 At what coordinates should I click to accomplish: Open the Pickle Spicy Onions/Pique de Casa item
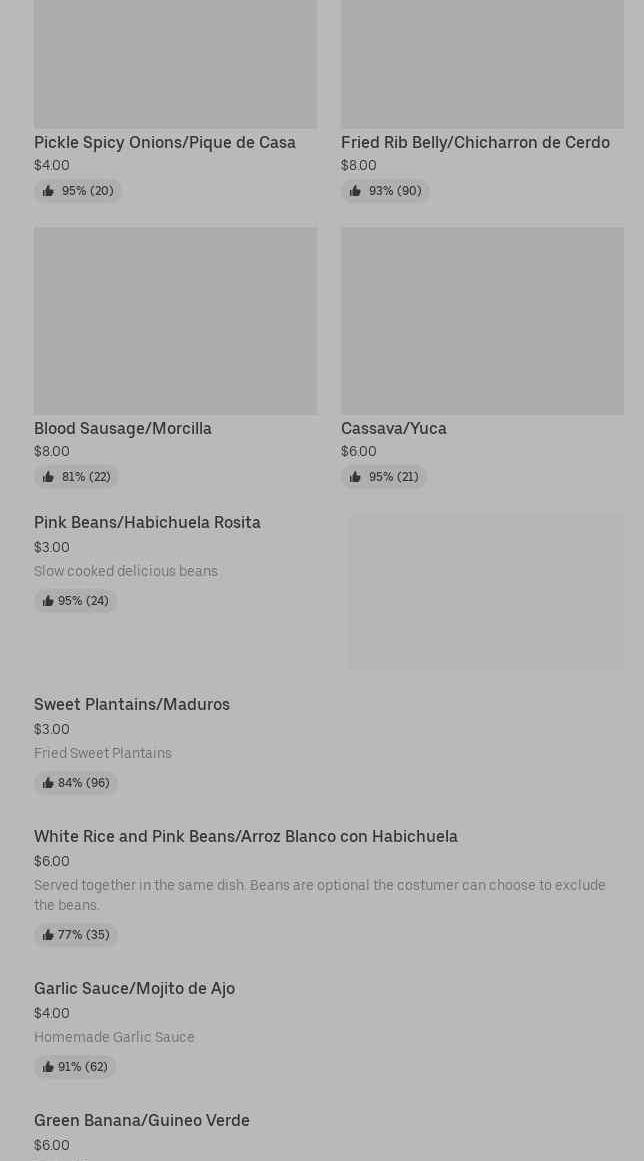pos(165,142)
